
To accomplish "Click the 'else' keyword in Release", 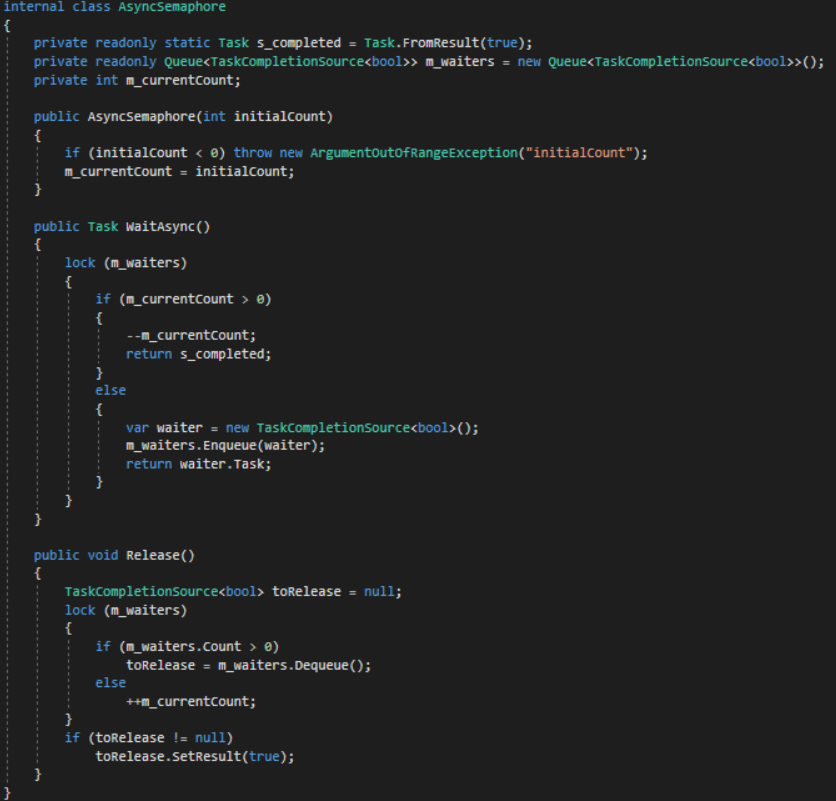I will click(110, 683).
